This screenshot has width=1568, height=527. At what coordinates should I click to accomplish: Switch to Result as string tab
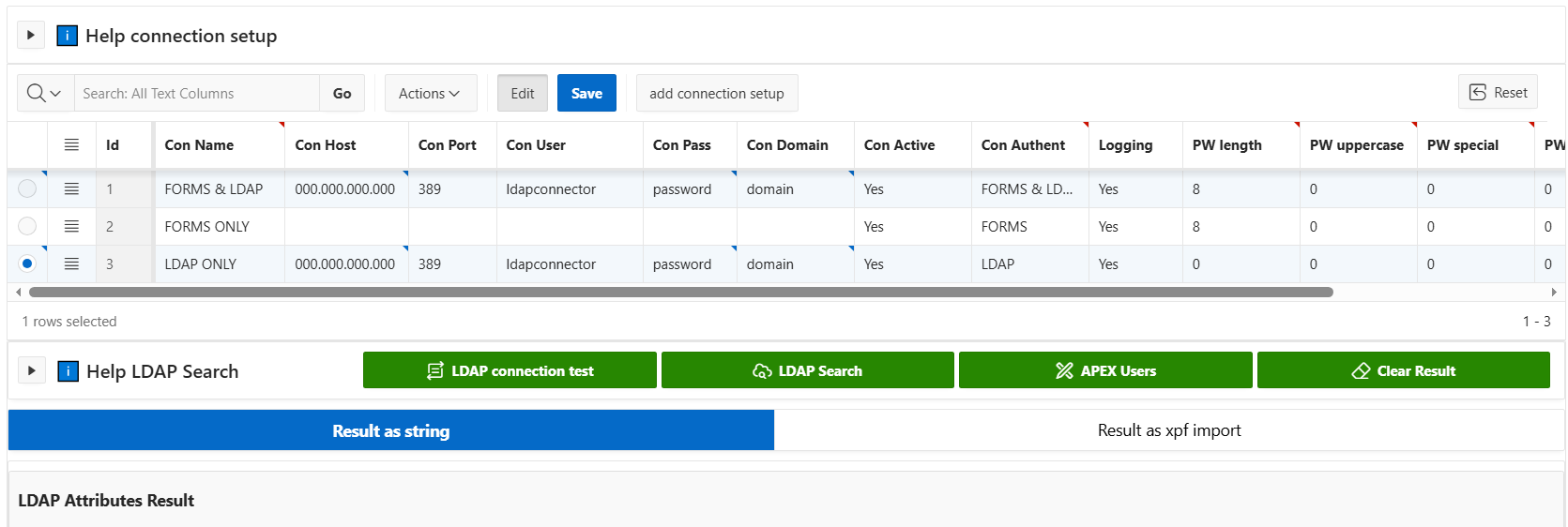391,430
